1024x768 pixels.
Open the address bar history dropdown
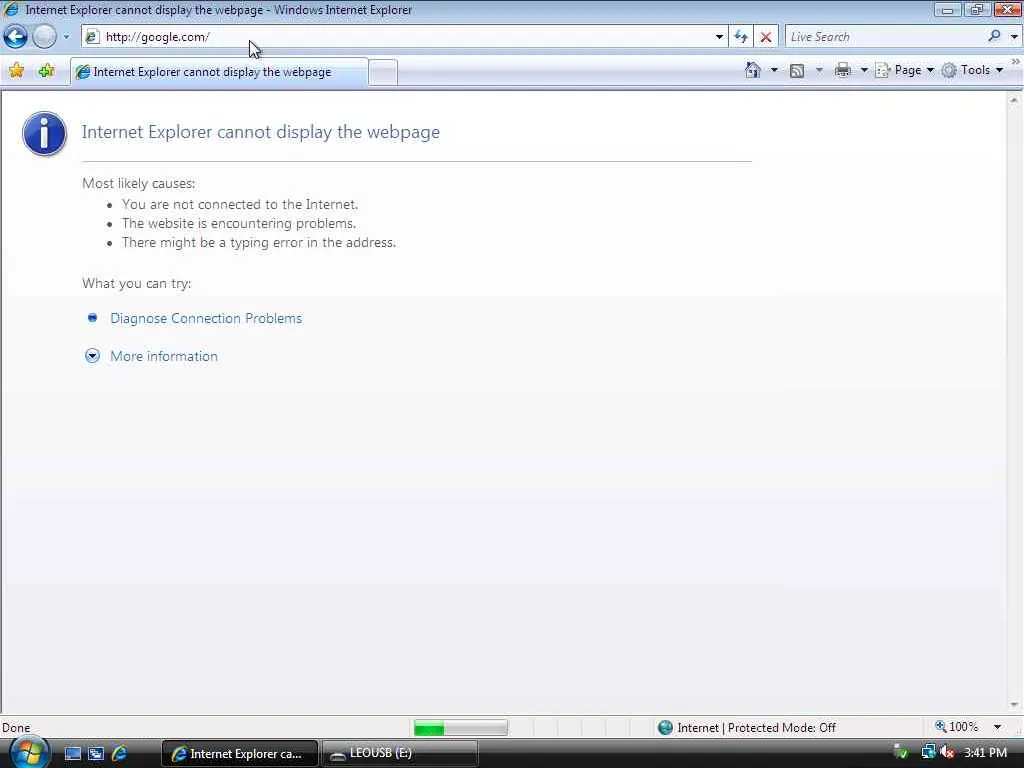(x=719, y=37)
